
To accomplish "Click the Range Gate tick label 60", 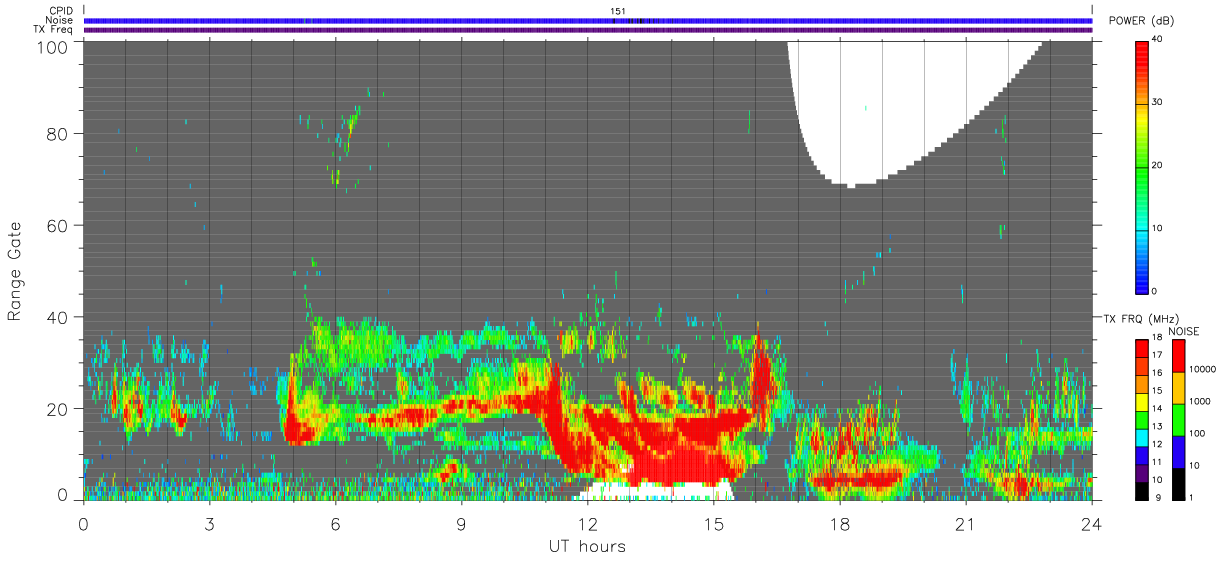I will [57, 225].
